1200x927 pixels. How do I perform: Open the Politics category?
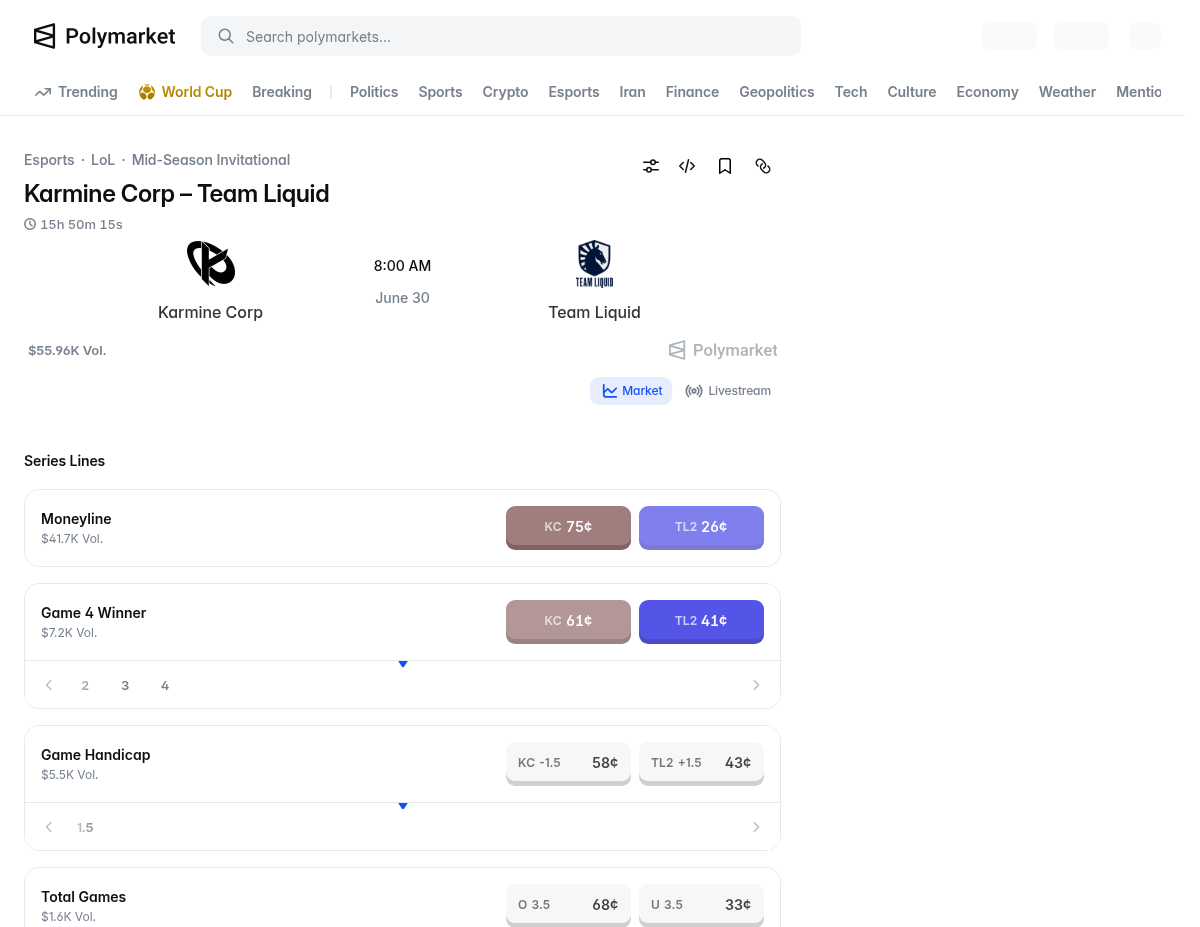point(374,92)
